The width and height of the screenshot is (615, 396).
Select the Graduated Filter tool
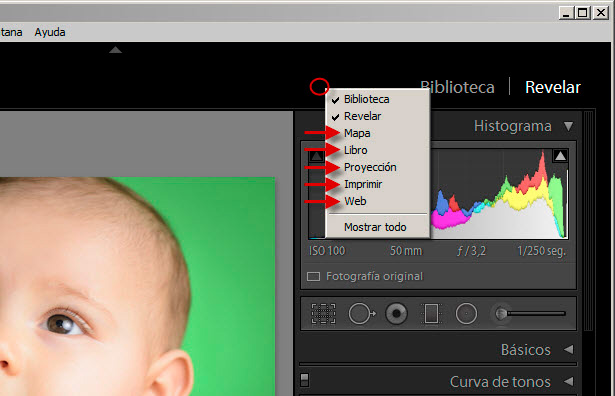click(x=431, y=314)
